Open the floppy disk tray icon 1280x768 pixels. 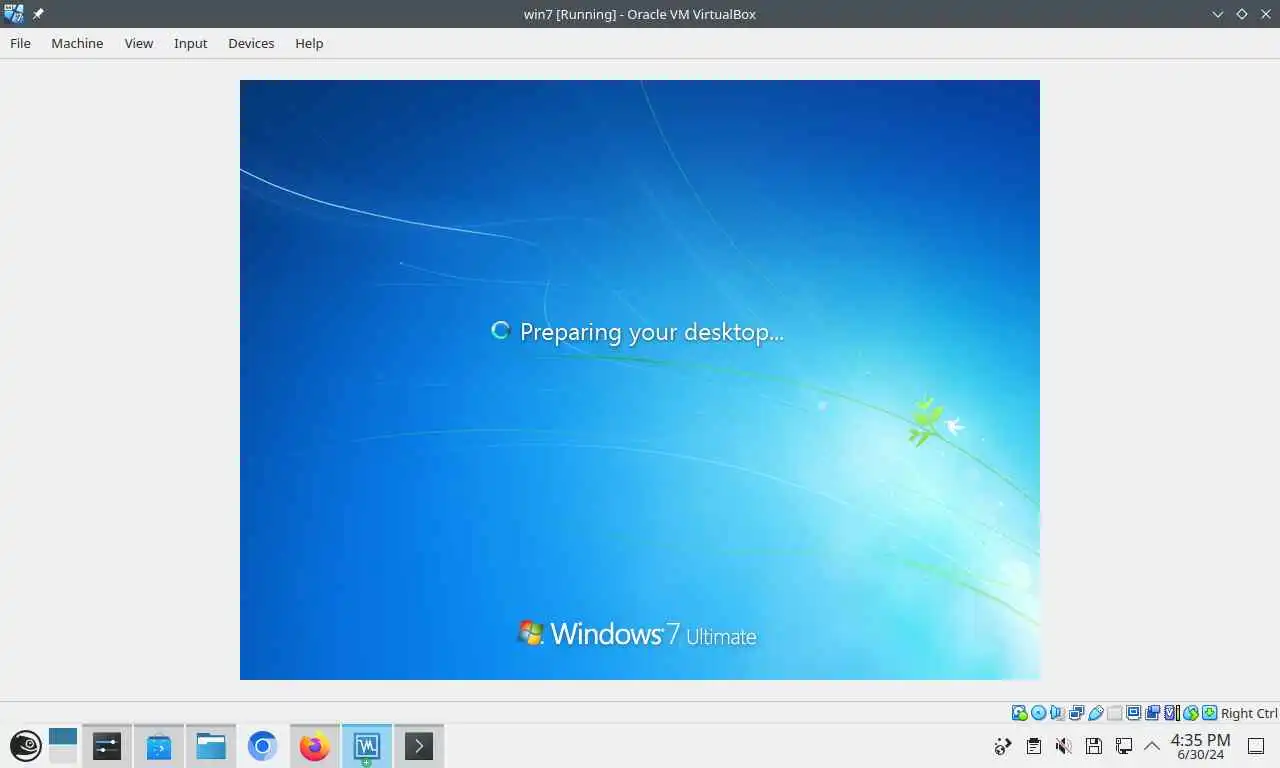[x=1094, y=746]
